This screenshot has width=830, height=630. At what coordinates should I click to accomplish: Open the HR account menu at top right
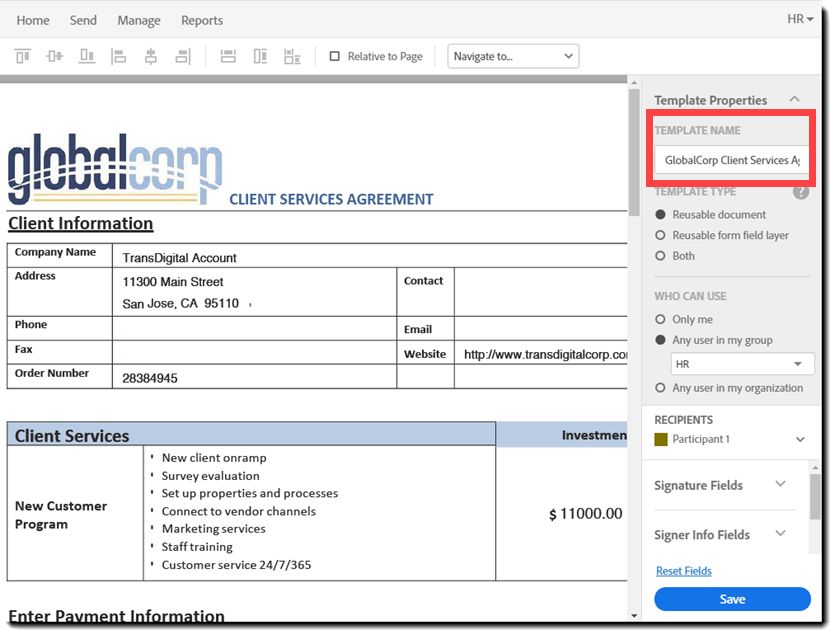[x=800, y=19]
